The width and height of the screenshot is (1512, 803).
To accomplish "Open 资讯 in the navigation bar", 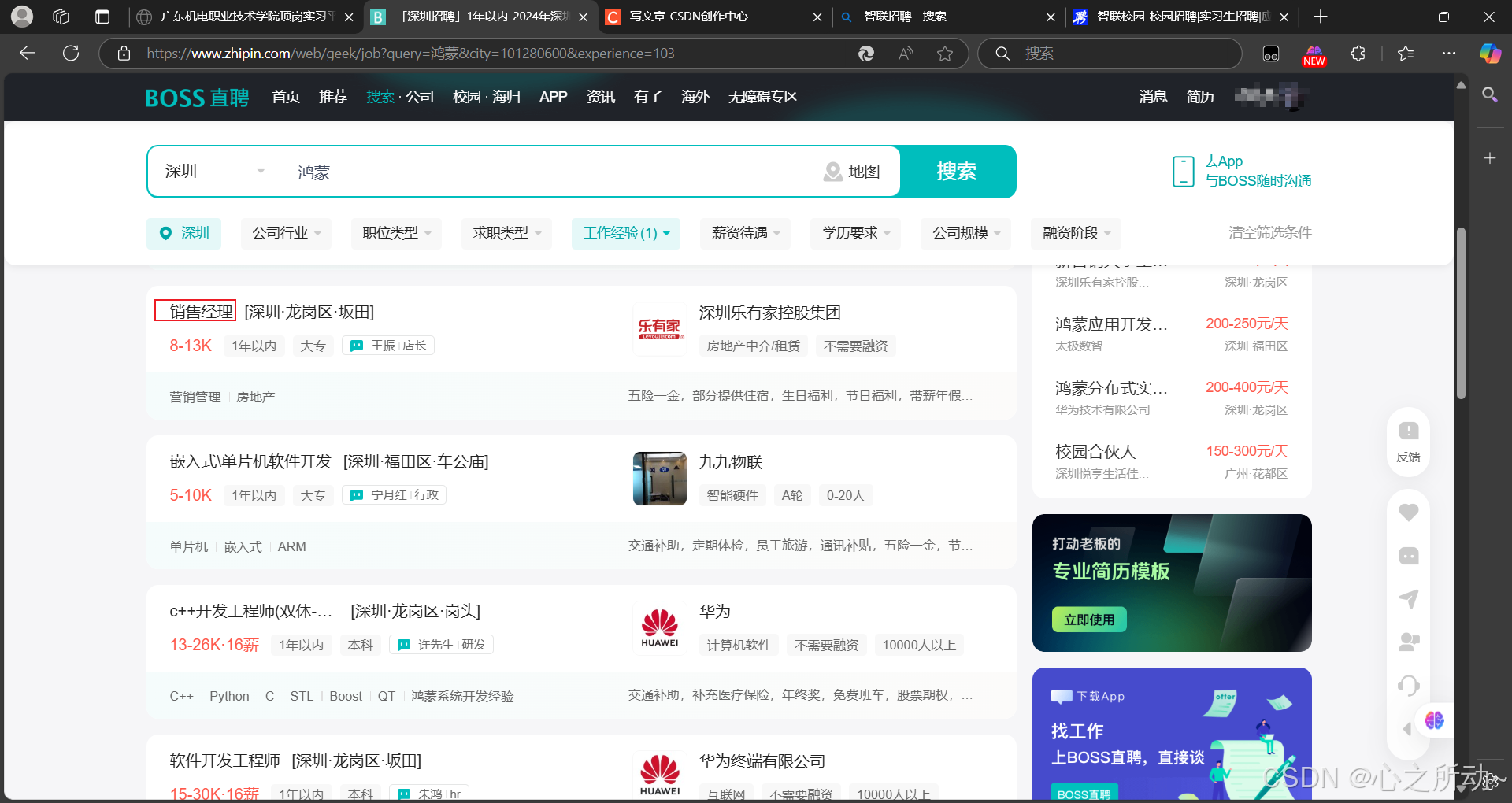I will pos(601,97).
